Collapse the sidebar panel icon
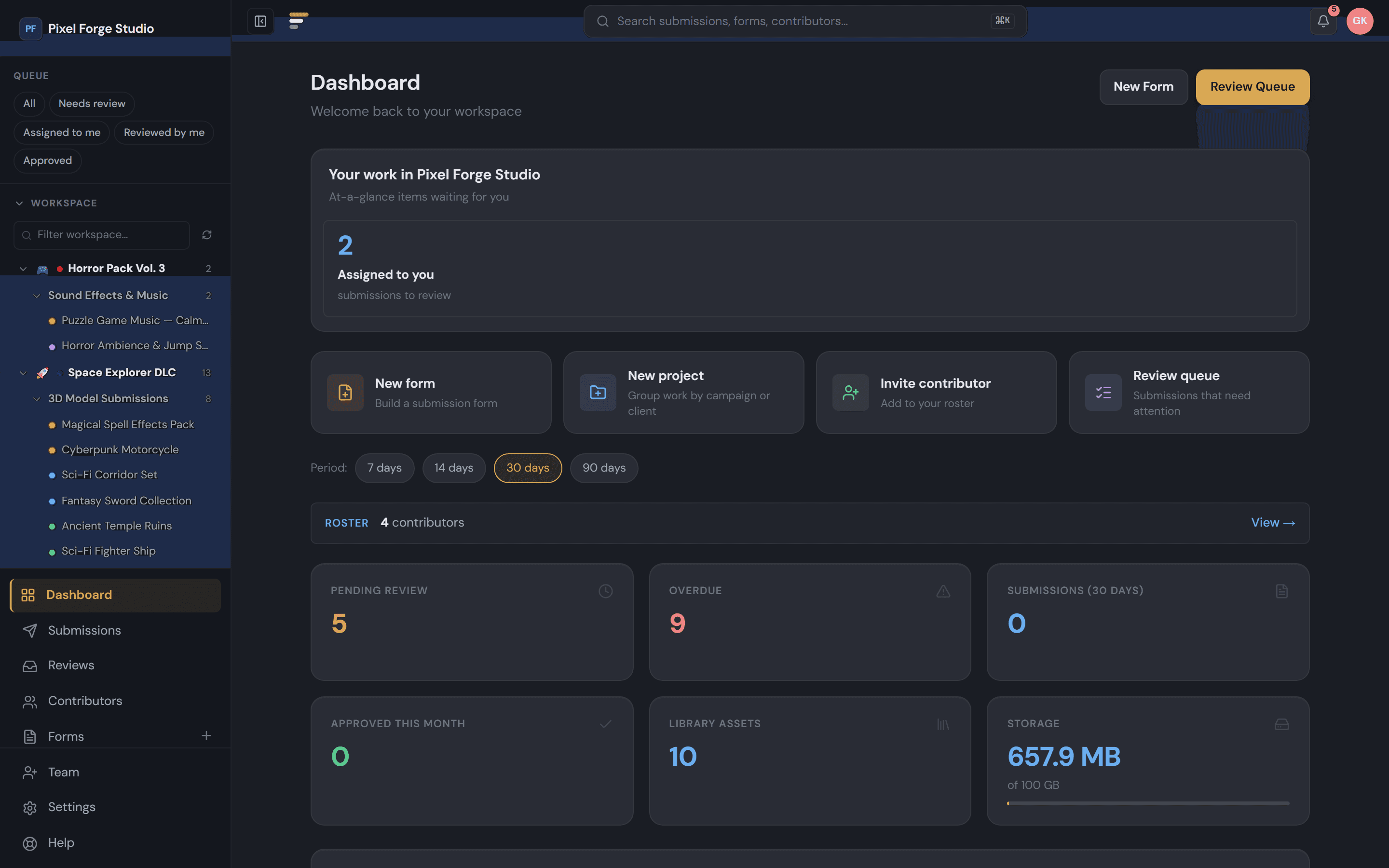Image resolution: width=1389 pixels, height=868 pixels. [x=260, y=21]
